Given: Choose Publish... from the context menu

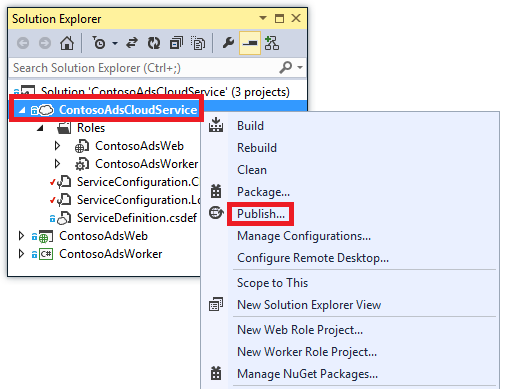Looking at the screenshot, I should click(x=261, y=214).
